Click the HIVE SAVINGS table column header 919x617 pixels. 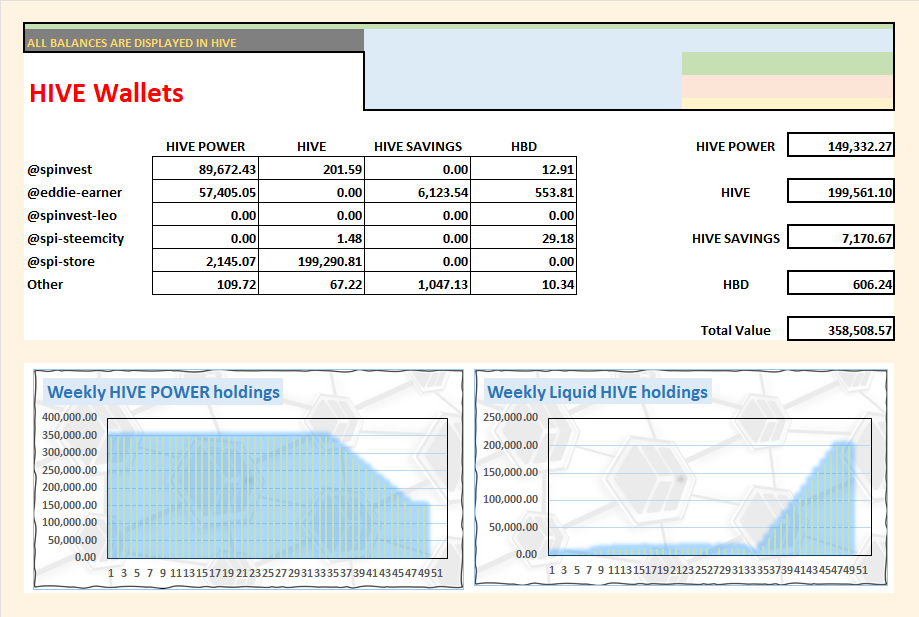point(418,146)
